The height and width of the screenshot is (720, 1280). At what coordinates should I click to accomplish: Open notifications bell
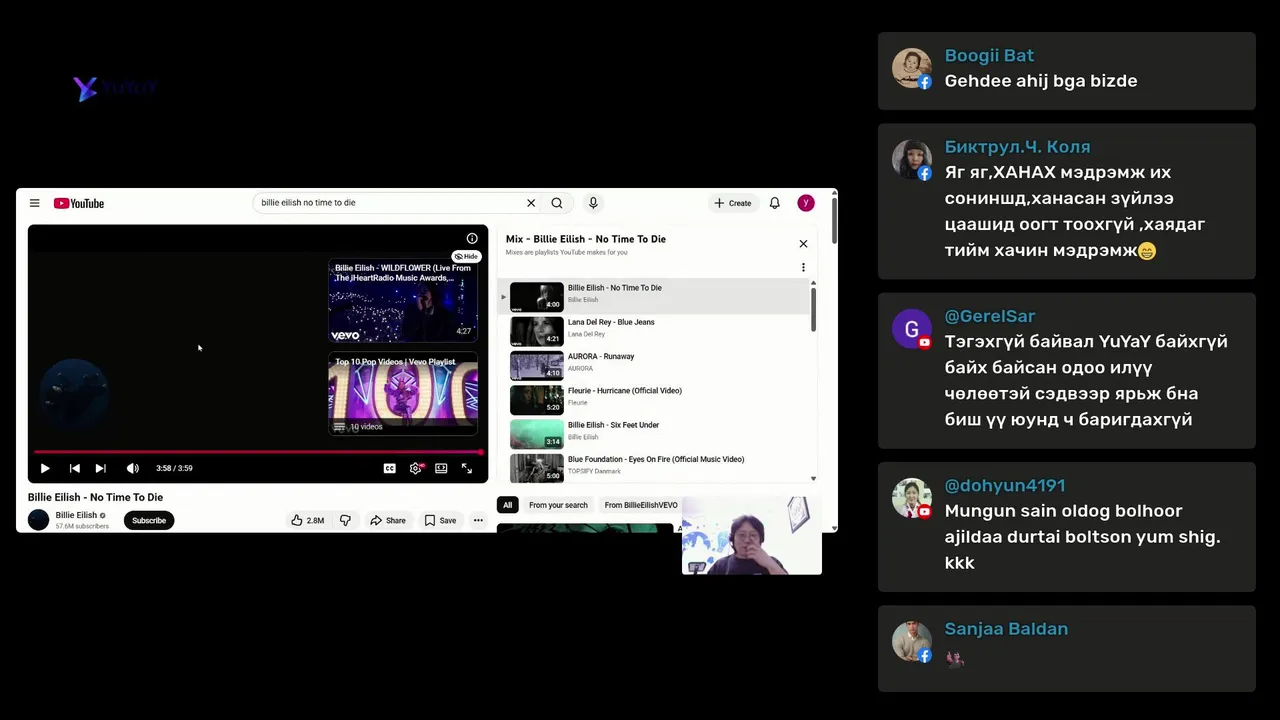pos(774,203)
